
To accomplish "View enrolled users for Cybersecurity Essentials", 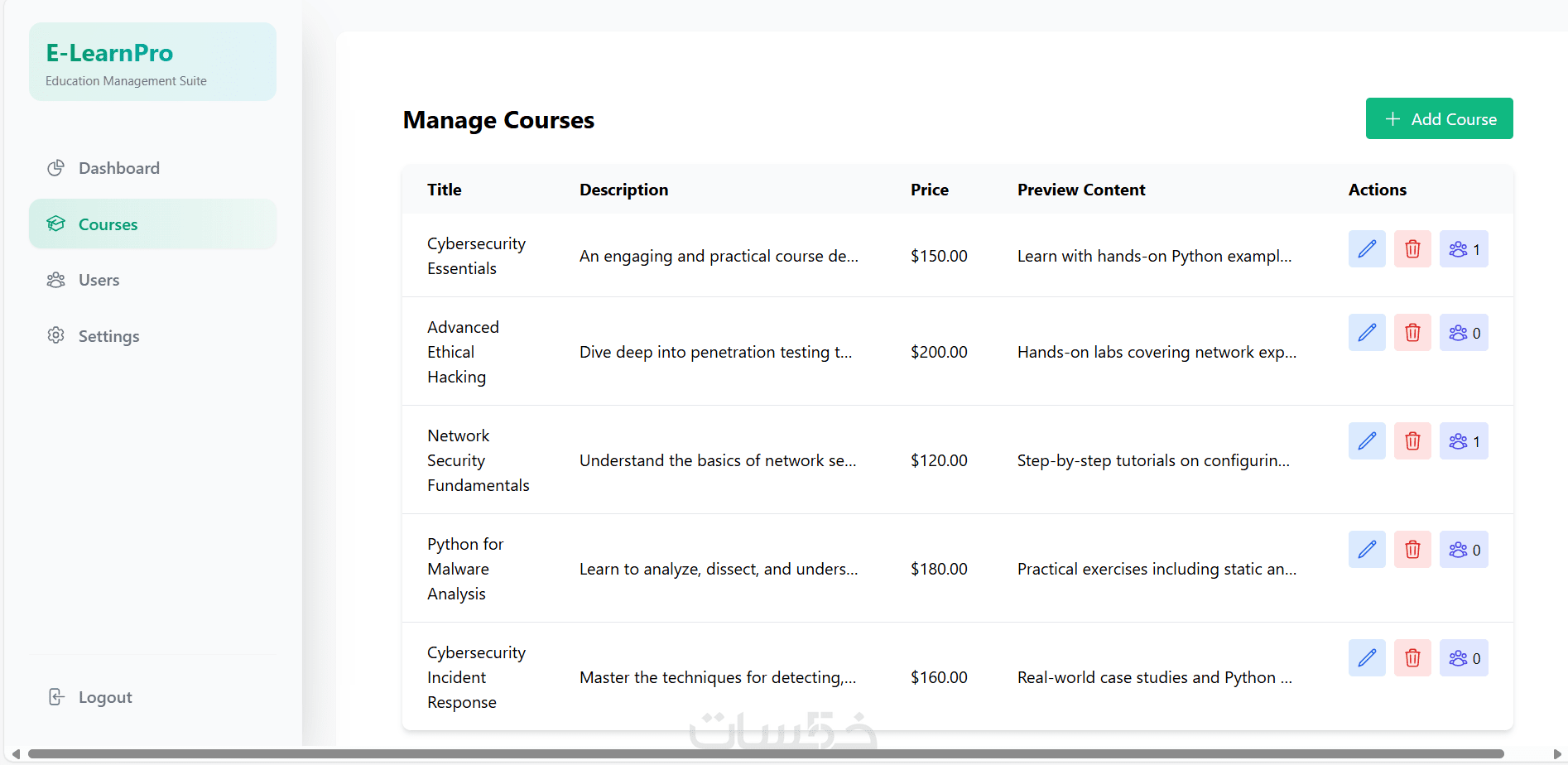I will pyautogui.click(x=1463, y=249).
